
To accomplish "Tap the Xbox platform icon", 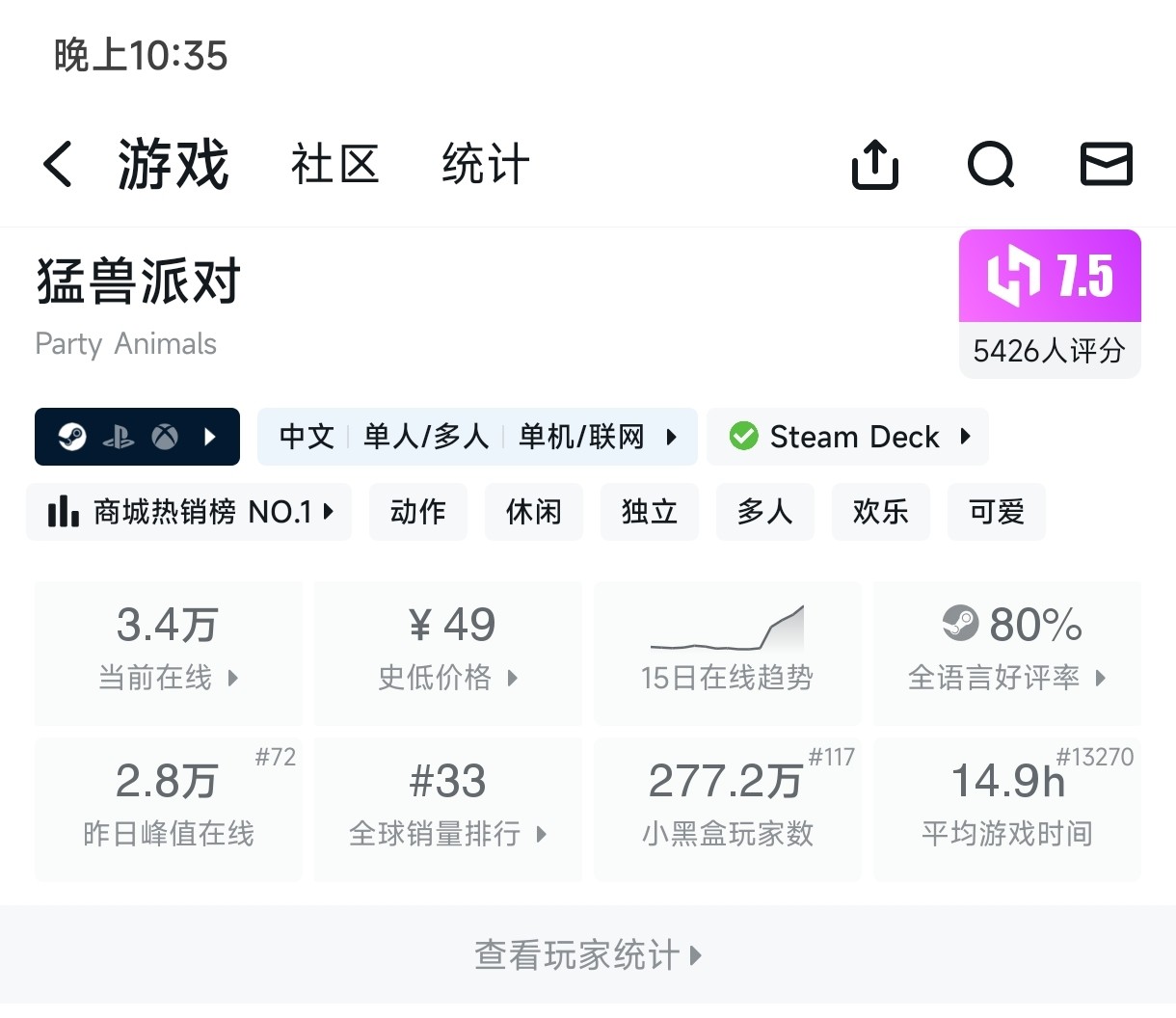I will (x=165, y=438).
